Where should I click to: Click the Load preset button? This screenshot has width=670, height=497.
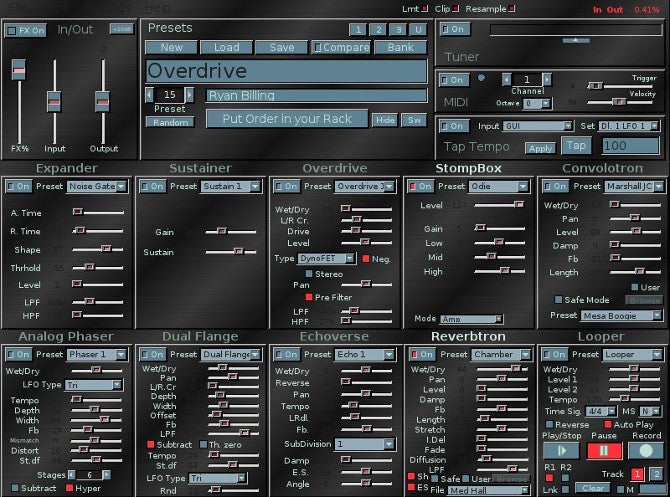(x=226, y=47)
